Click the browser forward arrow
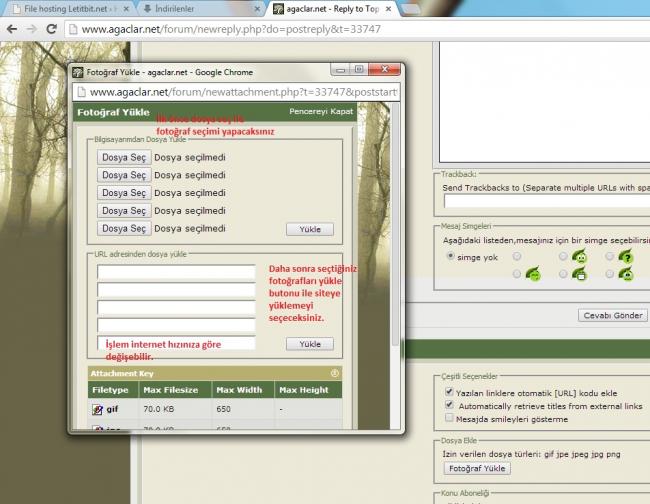 click(x=32, y=29)
